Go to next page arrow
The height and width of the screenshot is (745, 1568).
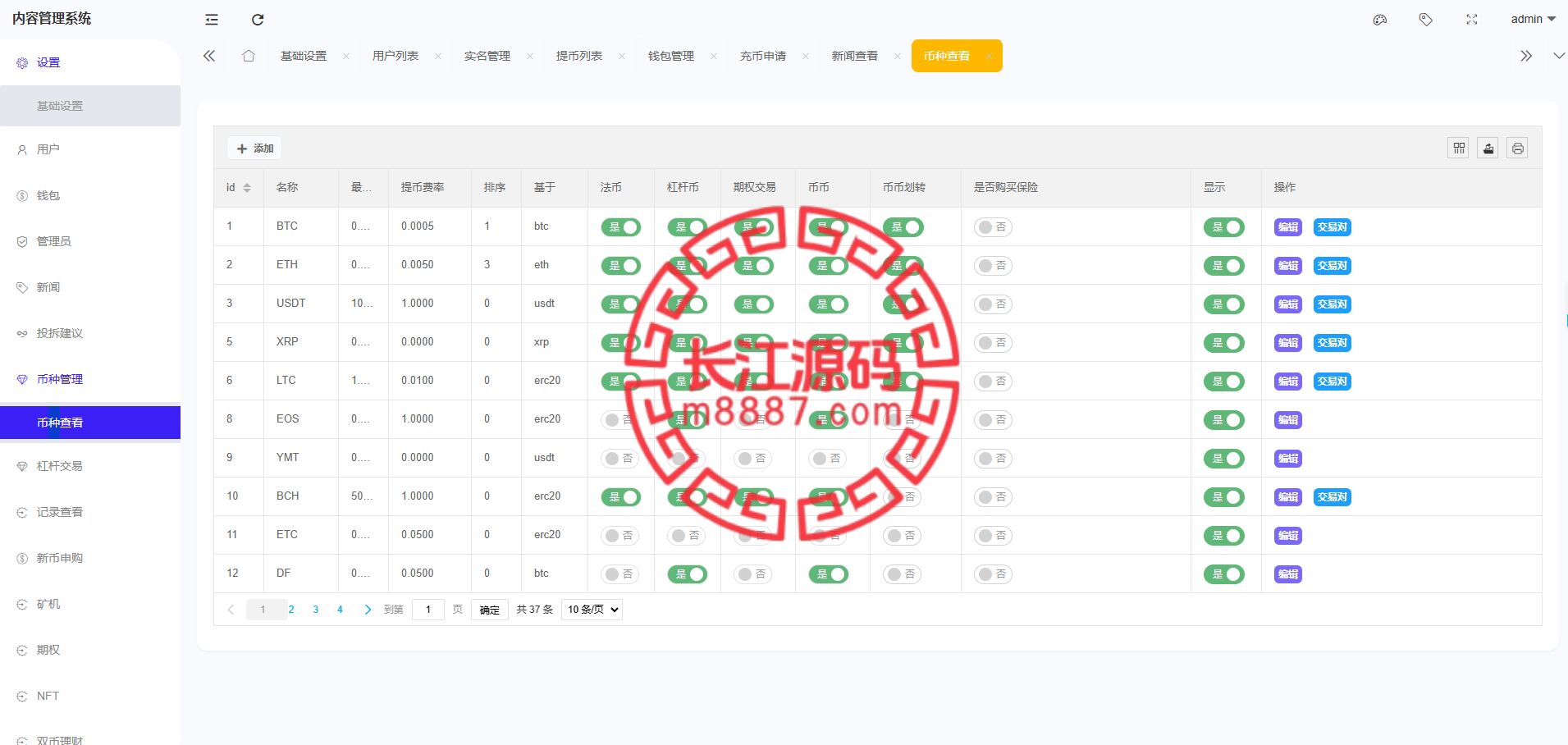click(x=368, y=610)
